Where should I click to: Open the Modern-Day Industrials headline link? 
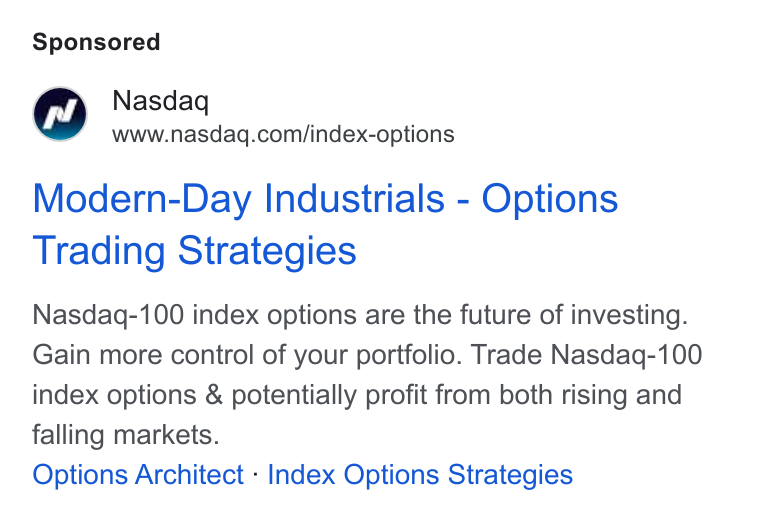[x=325, y=224]
